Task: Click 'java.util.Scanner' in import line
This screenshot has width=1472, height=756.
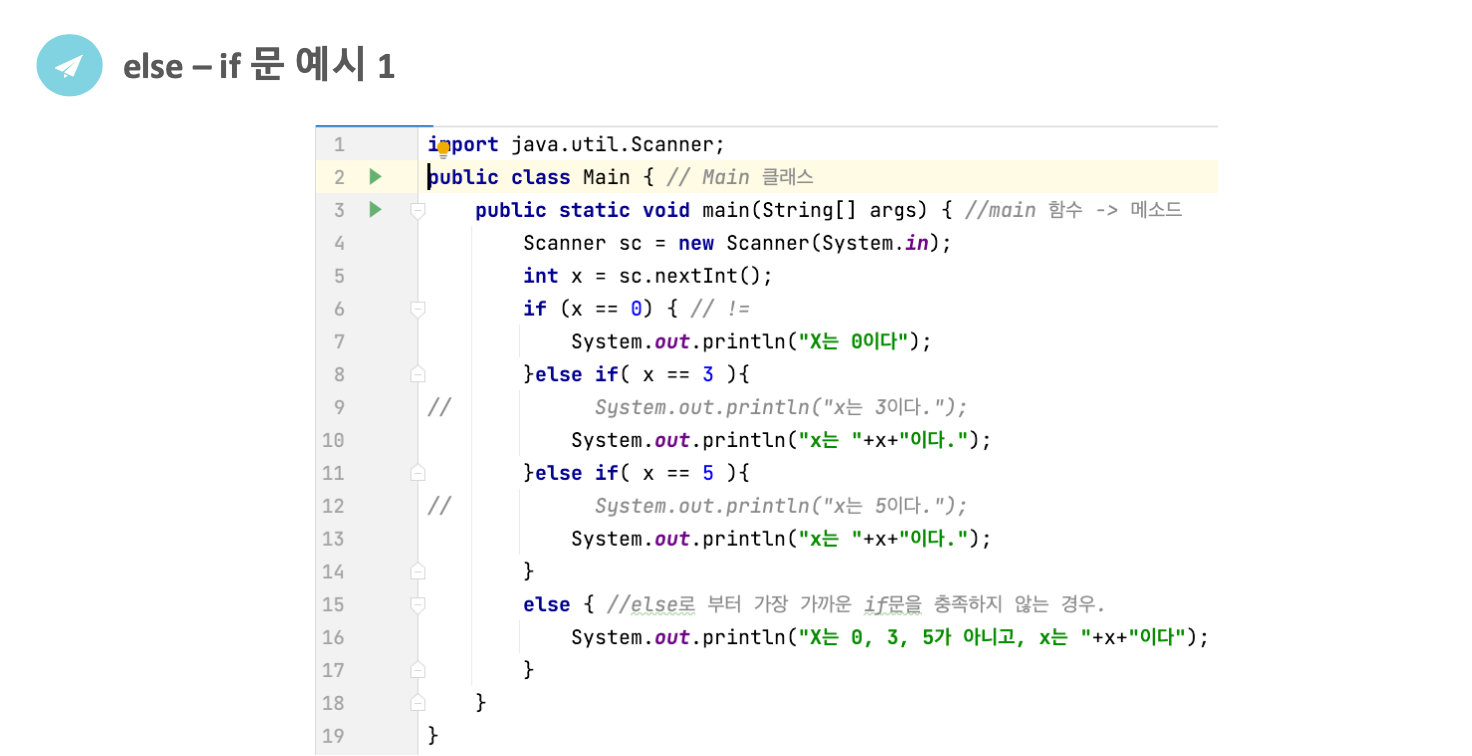Action: click(612, 145)
